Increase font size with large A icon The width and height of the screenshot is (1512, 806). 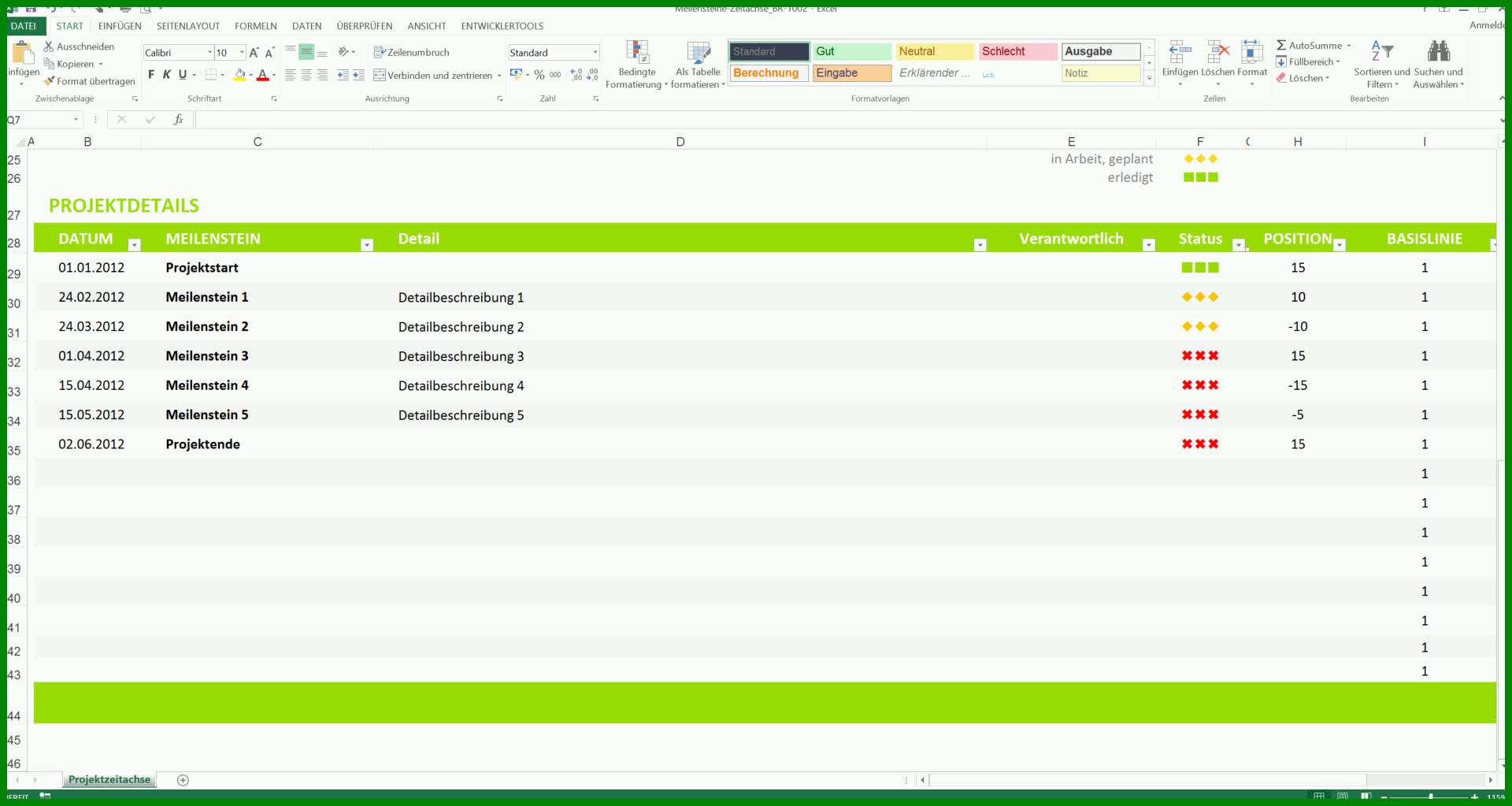[254, 53]
